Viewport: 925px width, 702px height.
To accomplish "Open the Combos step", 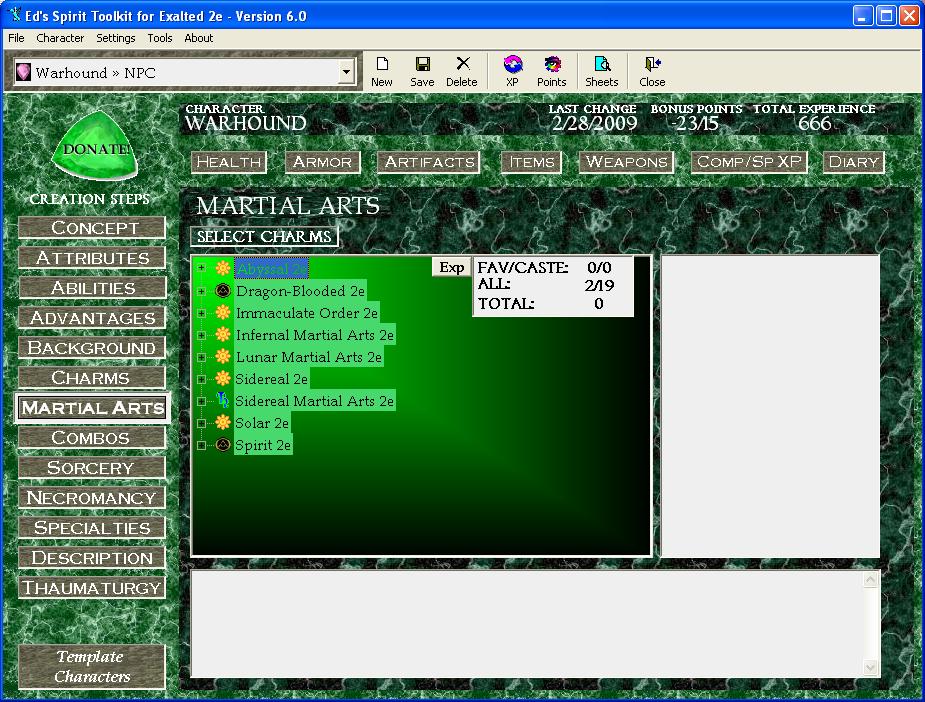I will pos(92,438).
